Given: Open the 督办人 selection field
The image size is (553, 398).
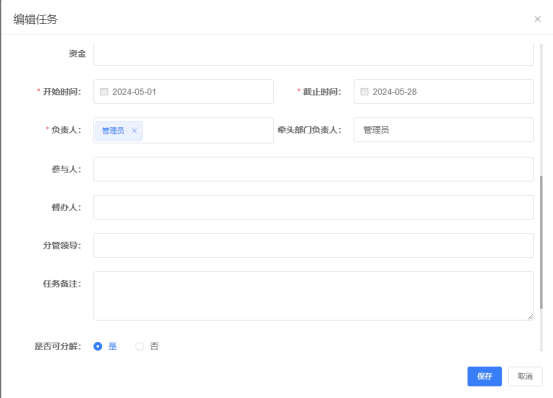Looking at the screenshot, I should pos(313,207).
